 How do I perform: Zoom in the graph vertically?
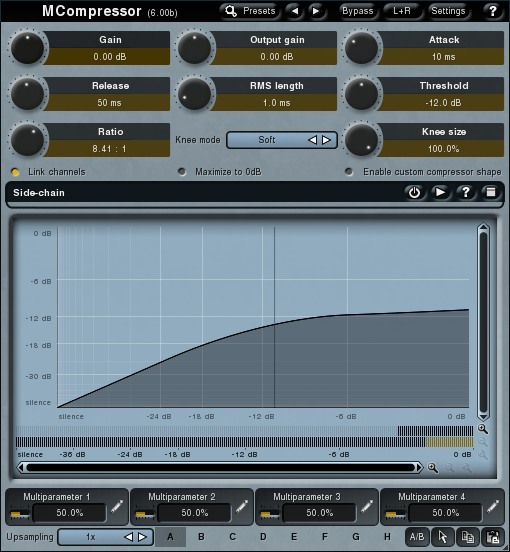point(483,429)
